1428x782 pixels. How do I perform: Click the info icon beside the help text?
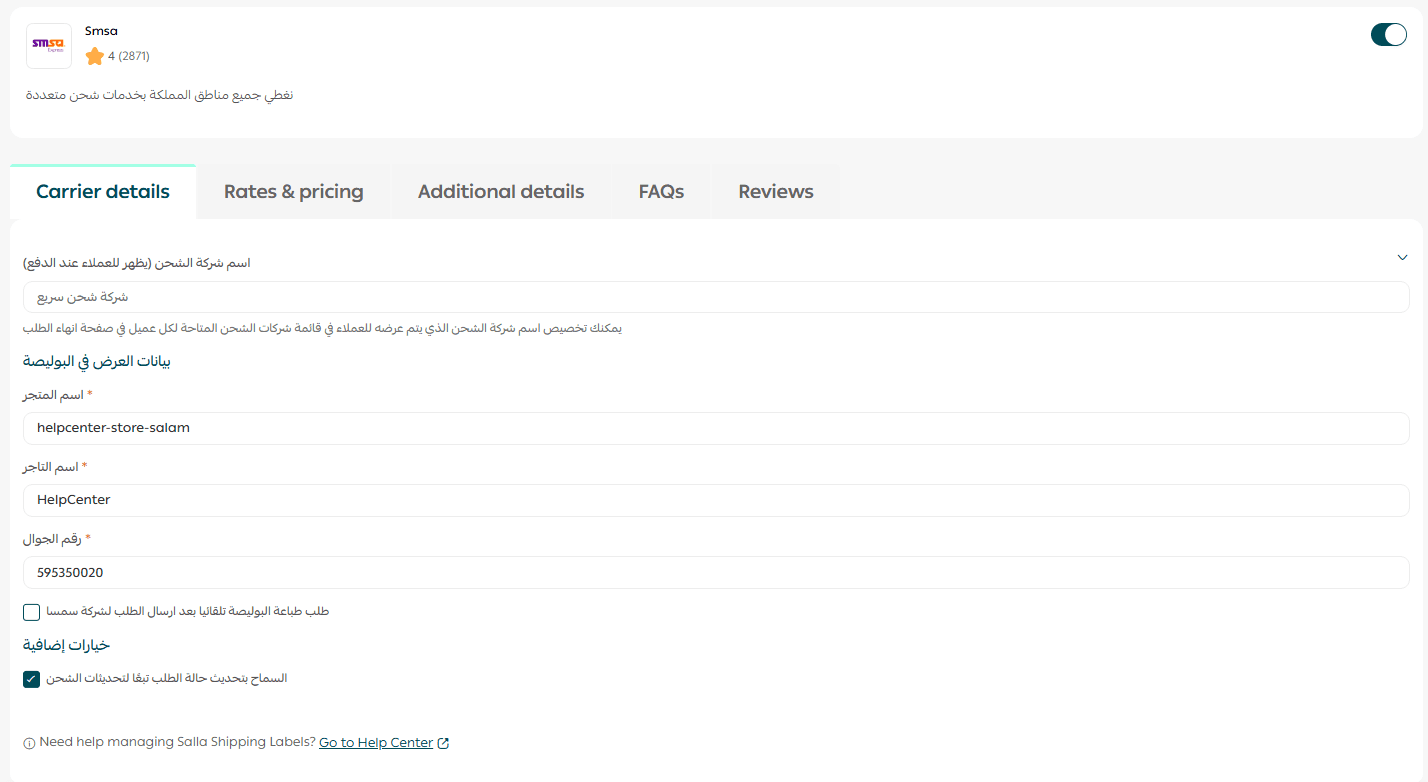coord(29,744)
